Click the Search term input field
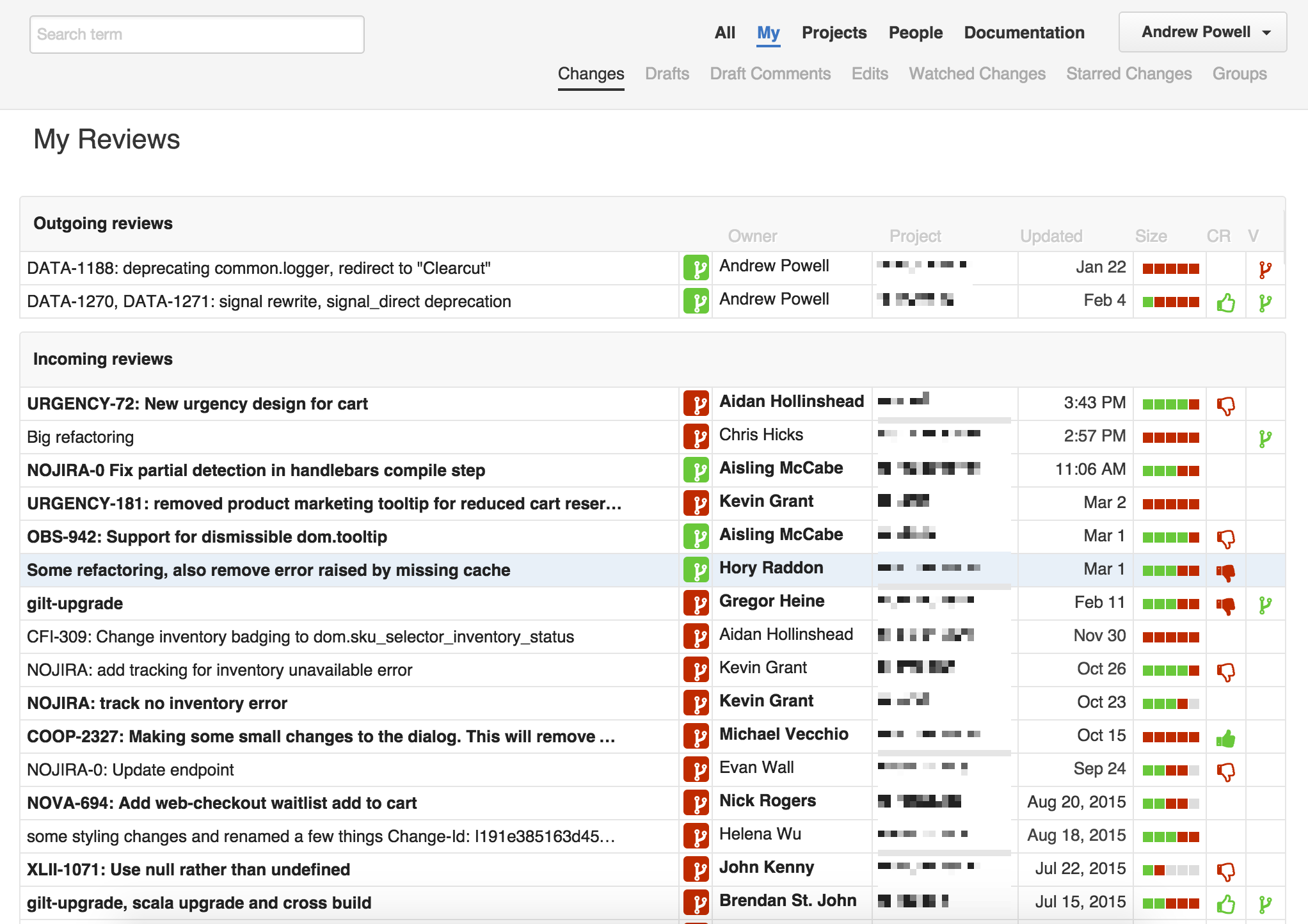 coord(197,35)
